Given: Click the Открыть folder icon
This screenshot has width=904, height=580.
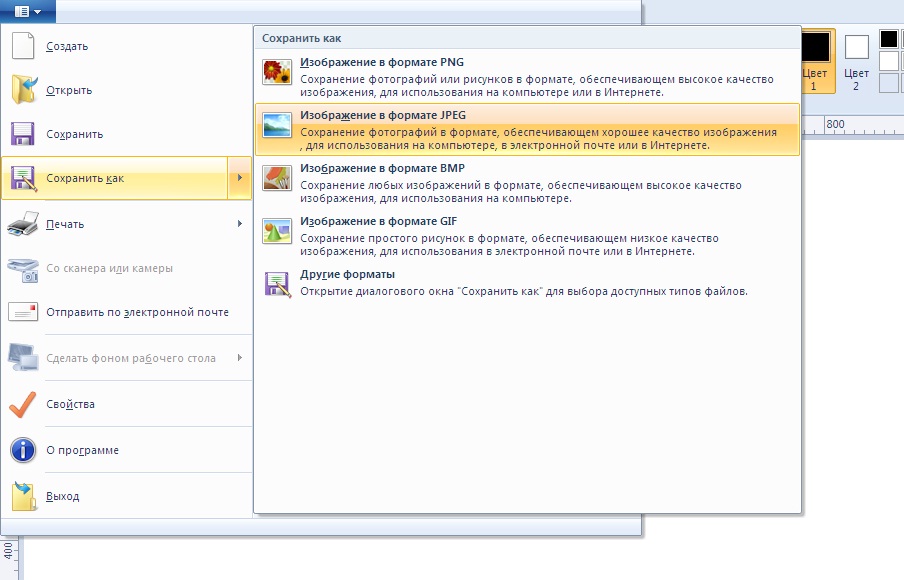Looking at the screenshot, I should 23,90.
